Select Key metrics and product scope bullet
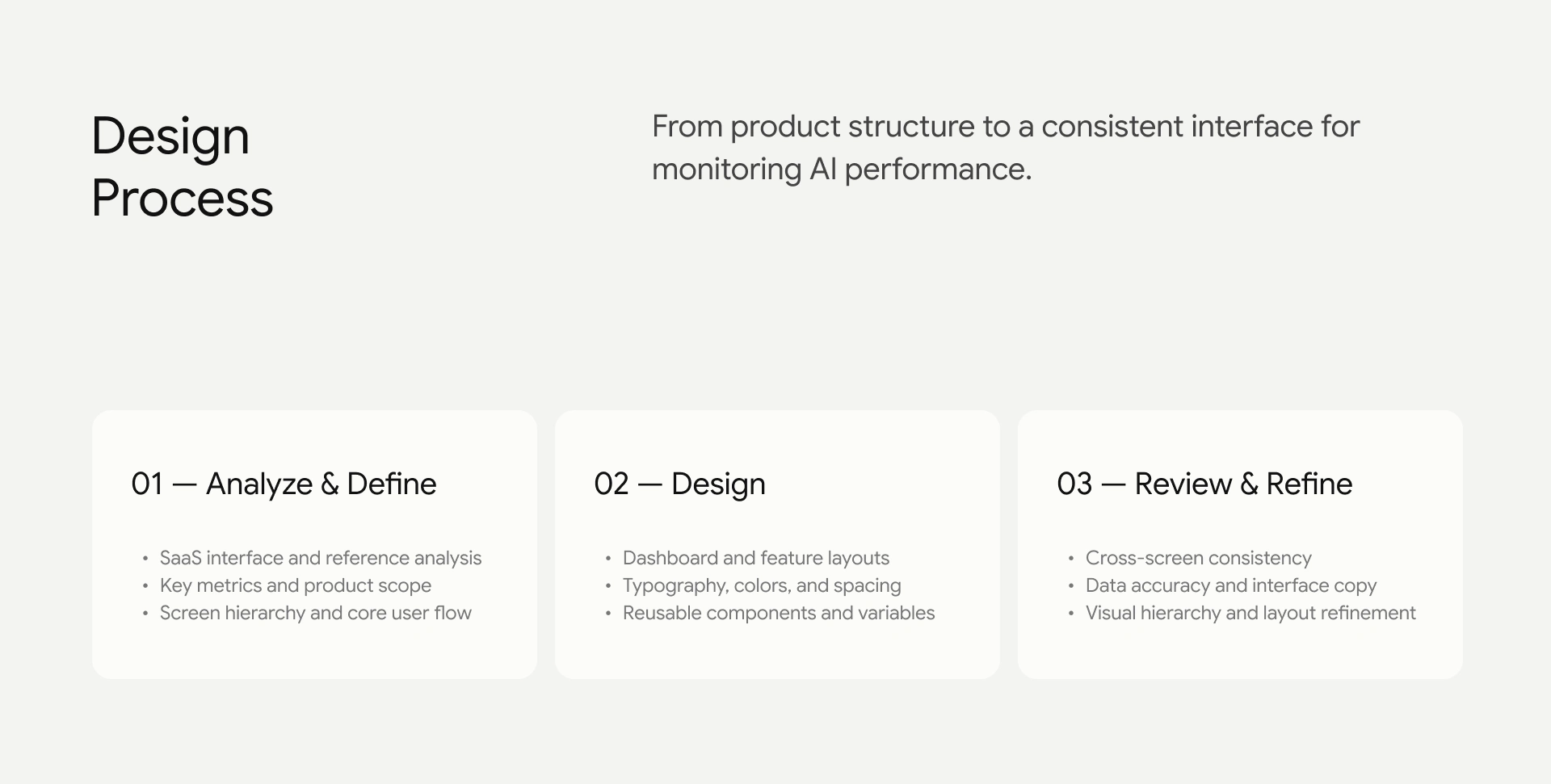The width and height of the screenshot is (1551, 784). pyautogui.click(x=296, y=585)
